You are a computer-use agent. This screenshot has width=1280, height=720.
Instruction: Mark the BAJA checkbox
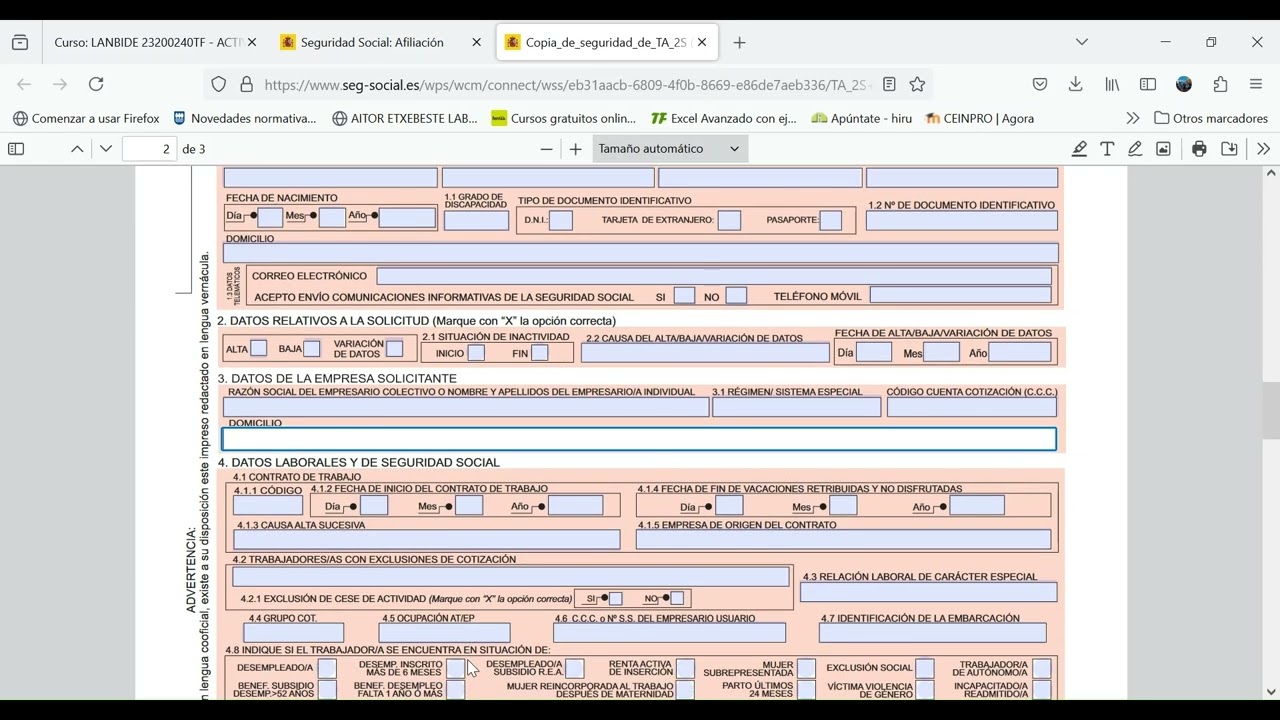pos(312,348)
